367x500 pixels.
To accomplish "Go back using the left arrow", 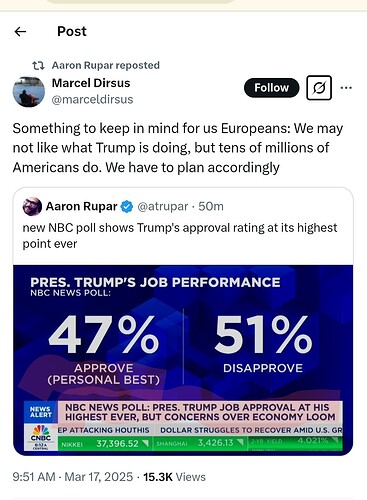I will pos(20,31).
